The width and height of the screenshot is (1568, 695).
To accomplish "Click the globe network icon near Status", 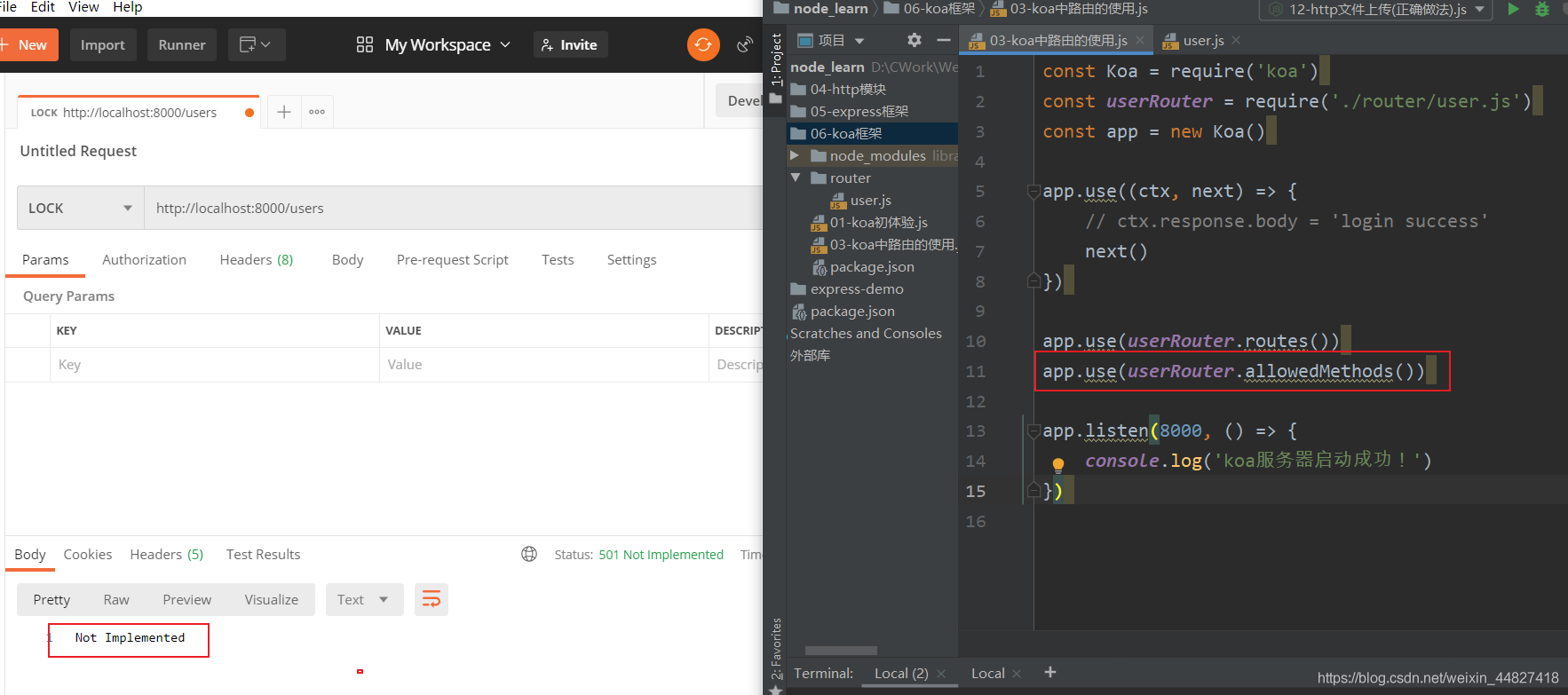I will pyautogui.click(x=529, y=554).
